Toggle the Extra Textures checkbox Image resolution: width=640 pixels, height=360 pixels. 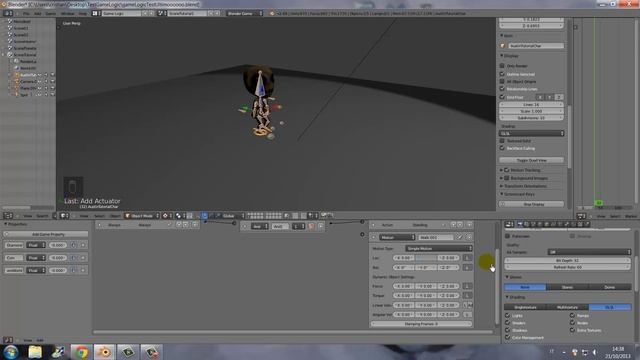click(572, 330)
